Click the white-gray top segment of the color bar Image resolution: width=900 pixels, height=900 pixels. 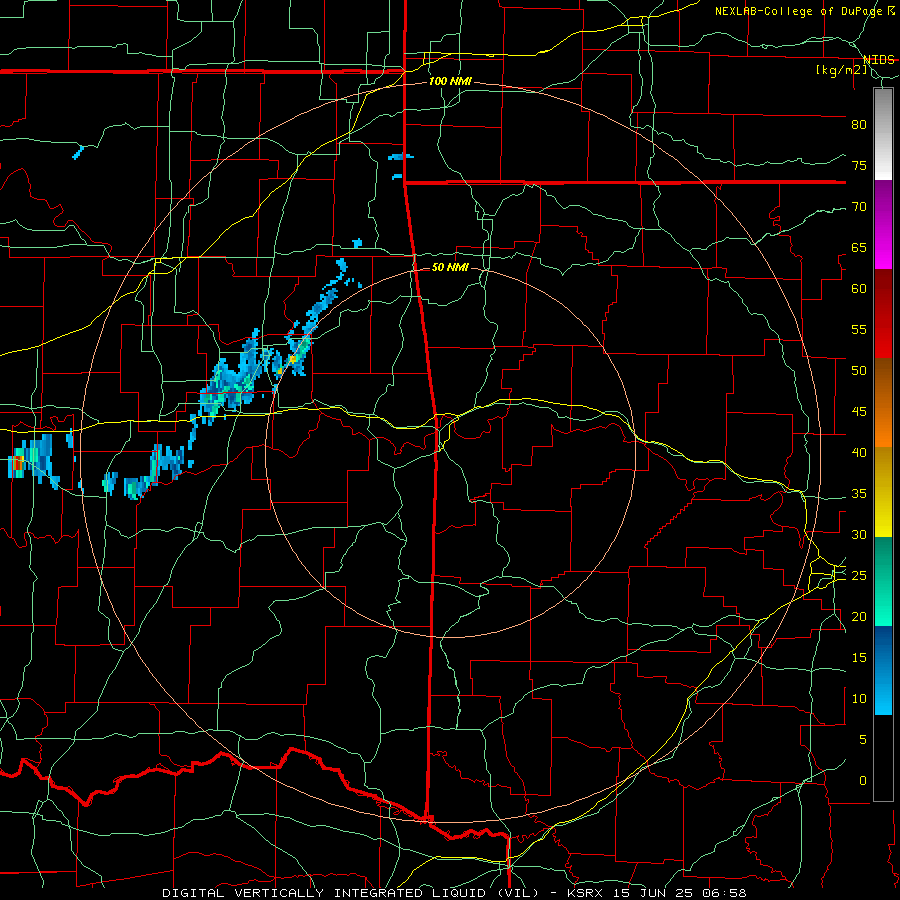883,134
